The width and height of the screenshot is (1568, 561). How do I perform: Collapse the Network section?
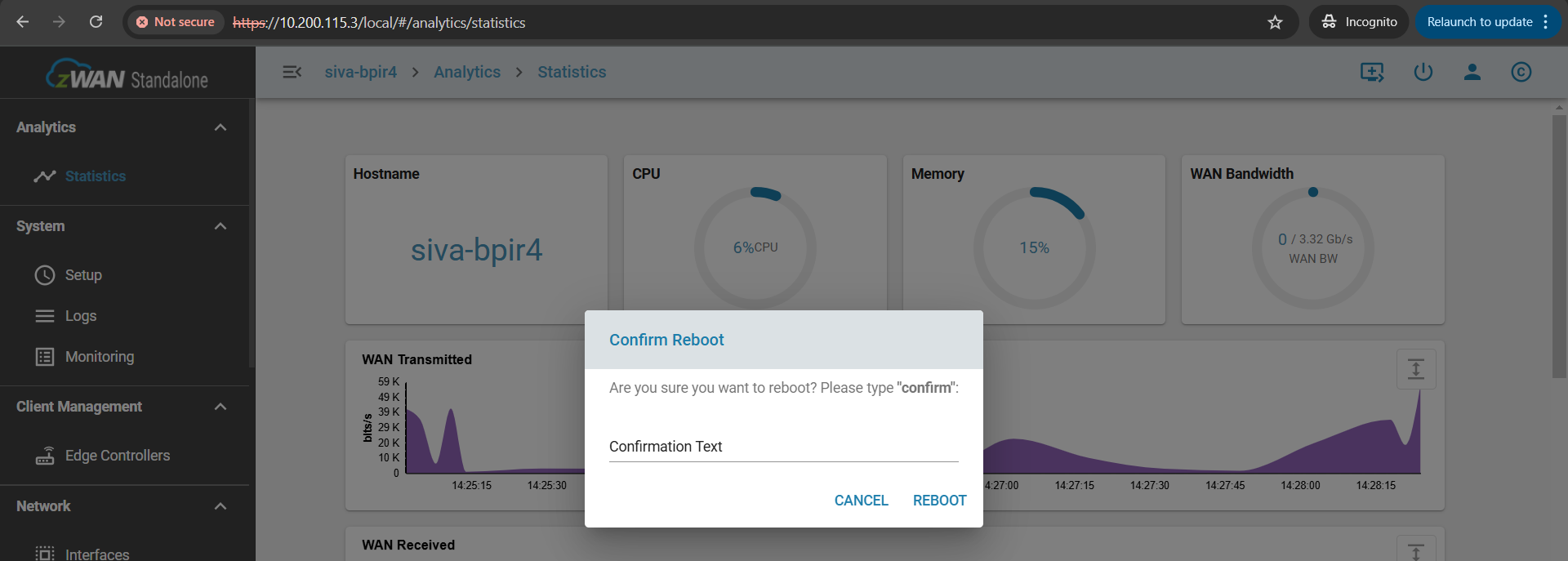[x=220, y=506]
